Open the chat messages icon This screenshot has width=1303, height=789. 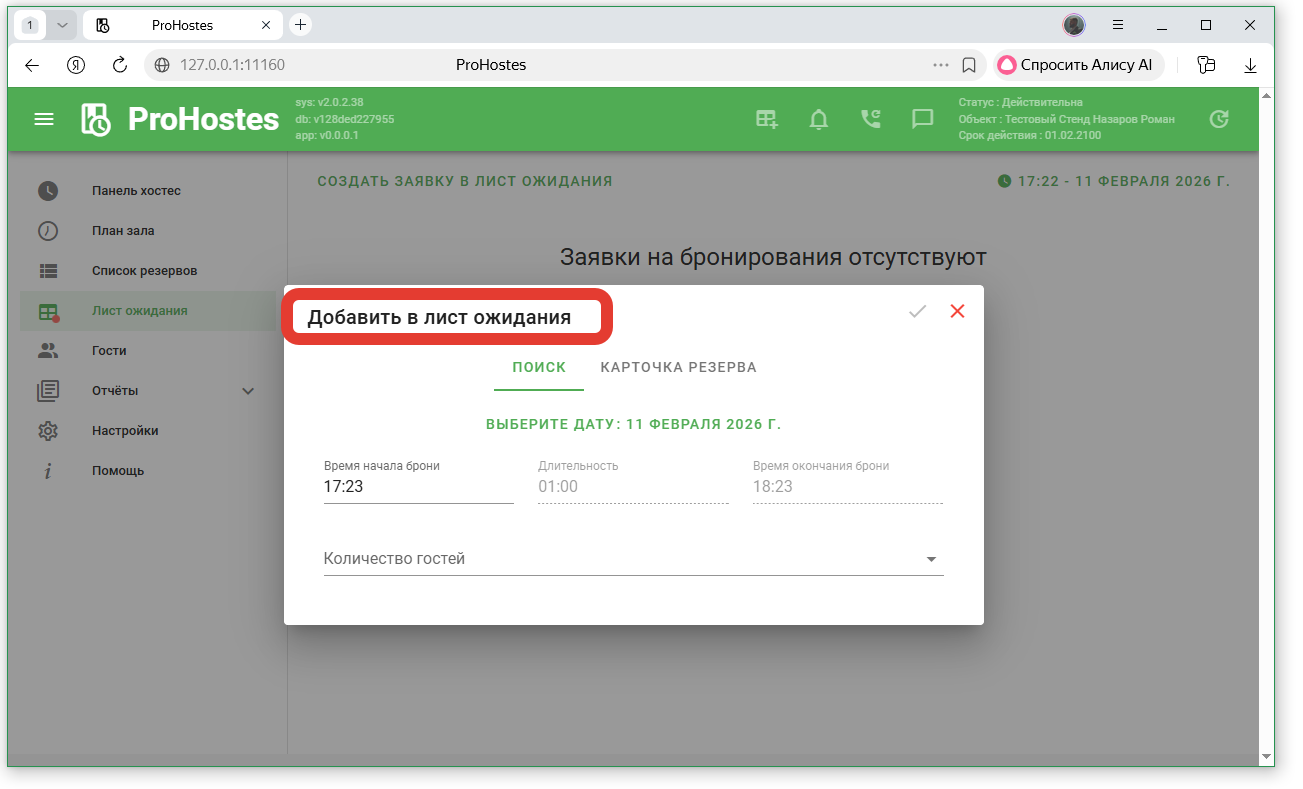pos(922,119)
